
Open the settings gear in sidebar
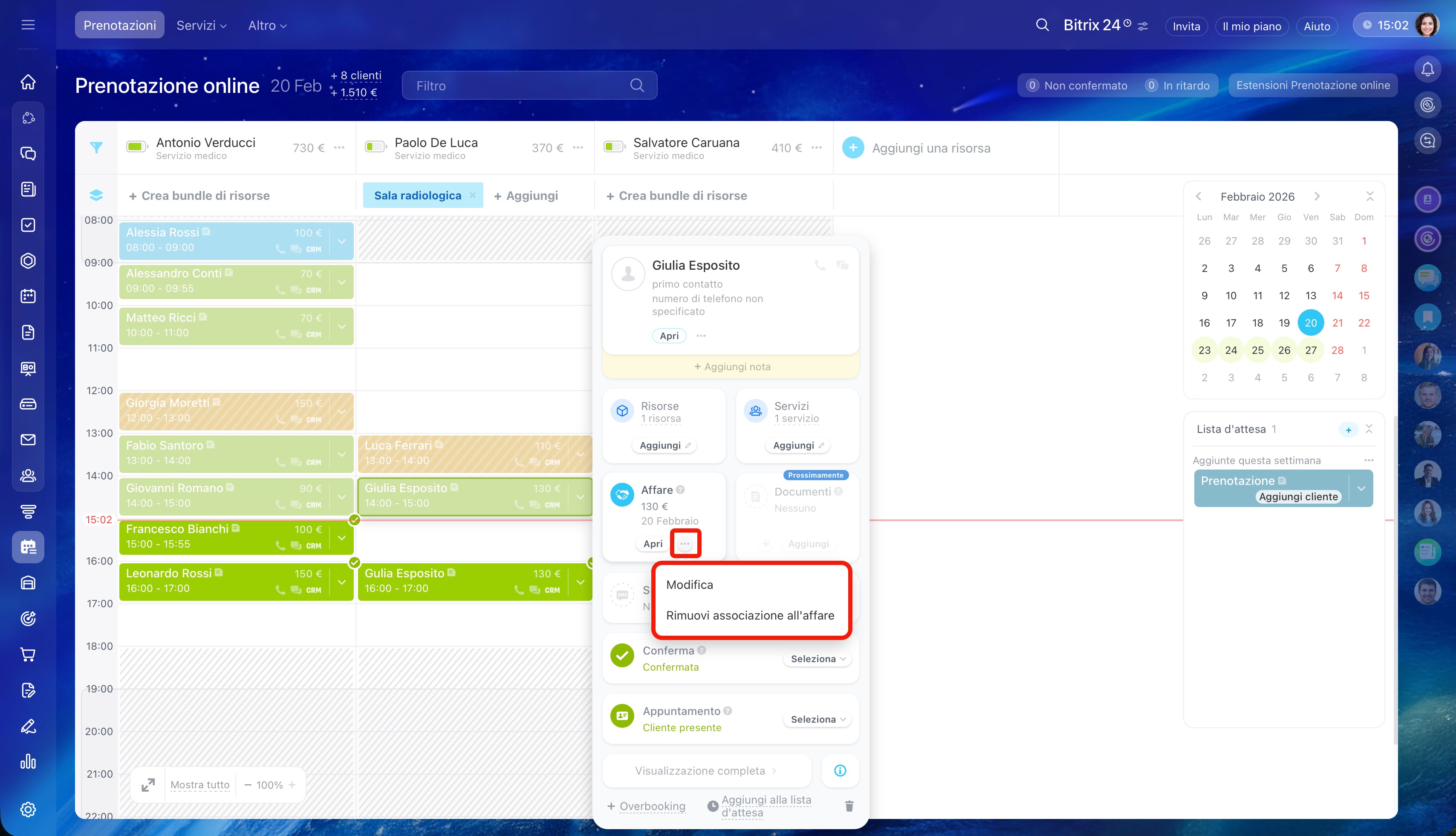[x=28, y=810]
